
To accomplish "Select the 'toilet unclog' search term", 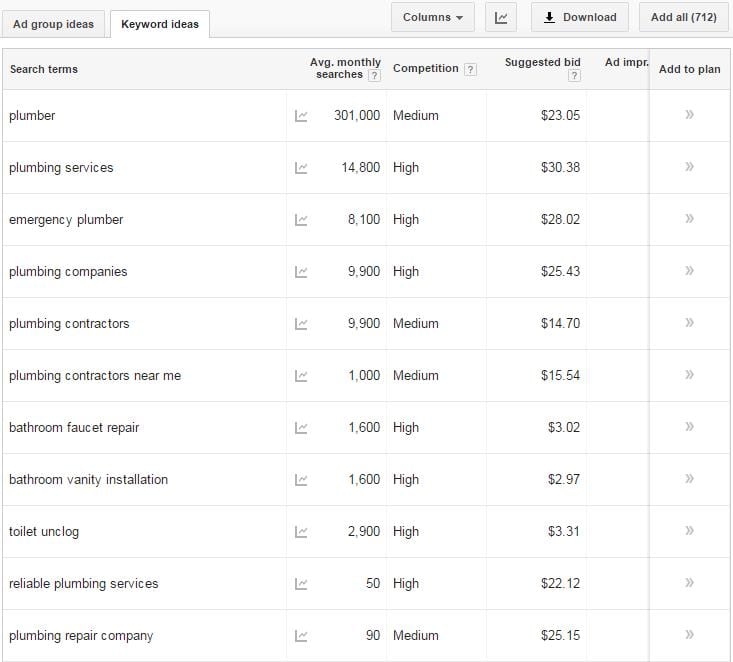I will 44,532.
